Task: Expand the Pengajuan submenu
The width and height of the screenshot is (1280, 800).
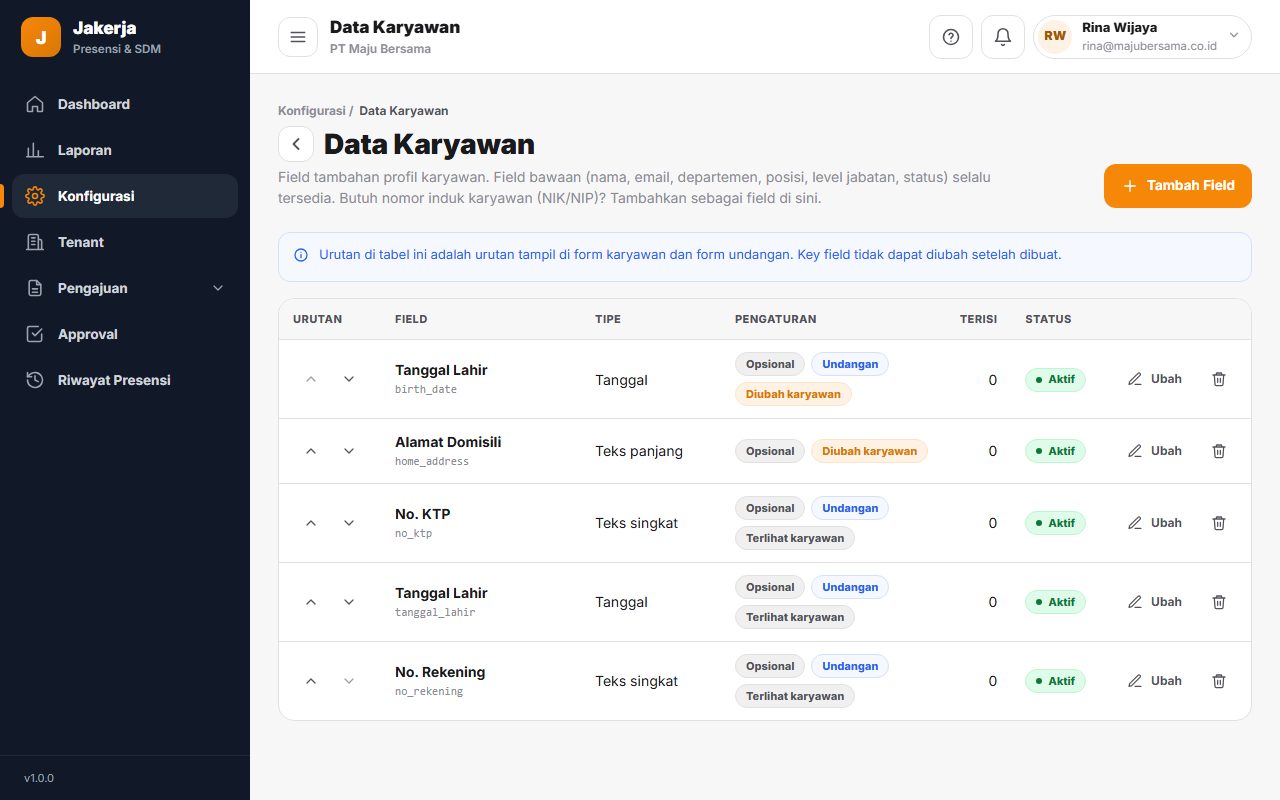Action: 125,288
